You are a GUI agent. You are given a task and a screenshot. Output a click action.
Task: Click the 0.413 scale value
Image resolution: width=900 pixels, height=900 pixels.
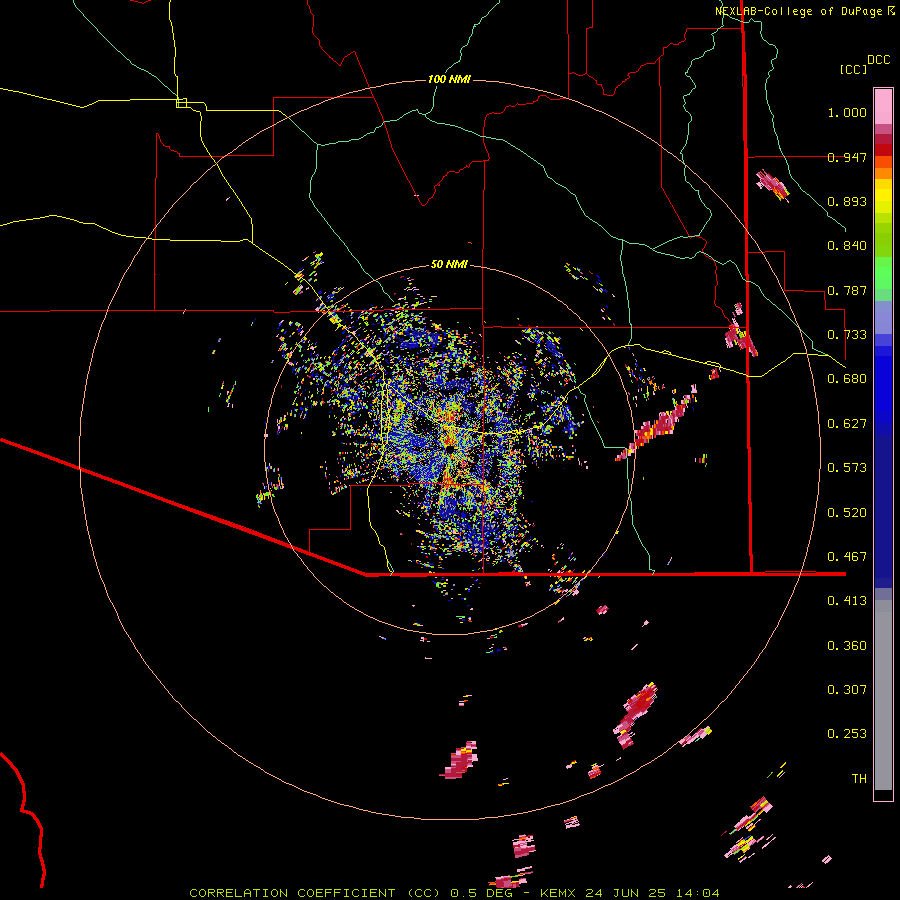coord(847,601)
